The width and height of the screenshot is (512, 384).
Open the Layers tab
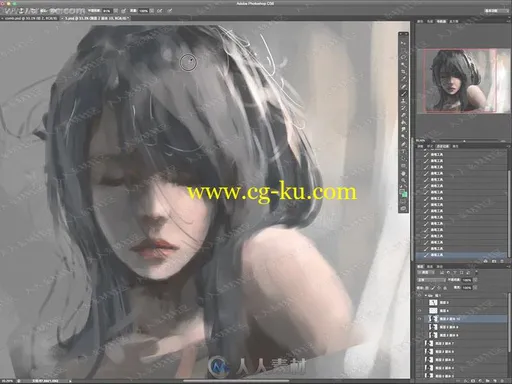(x=421, y=266)
